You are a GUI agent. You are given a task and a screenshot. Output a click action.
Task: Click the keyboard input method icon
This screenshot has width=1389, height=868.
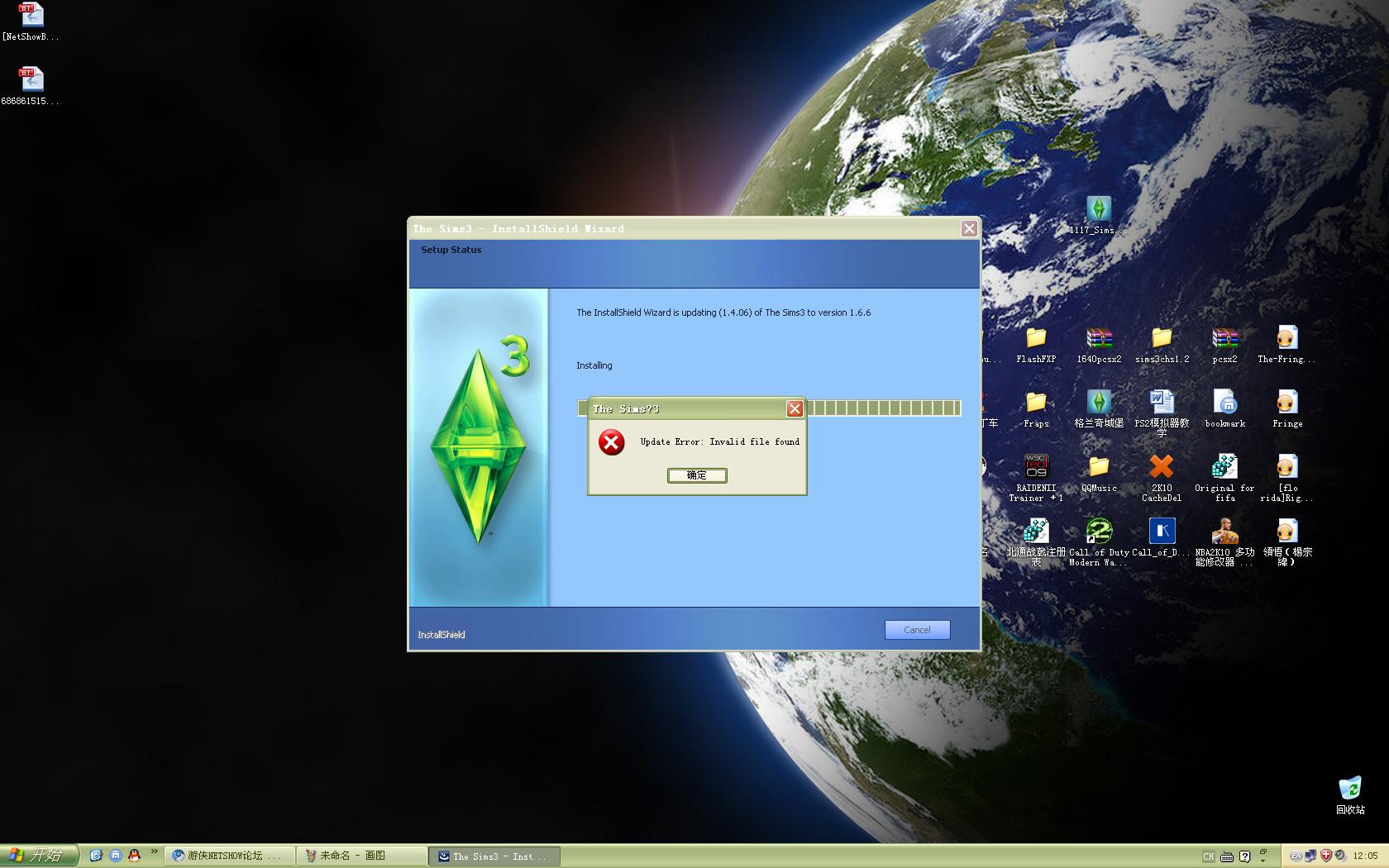point(1227,856)
